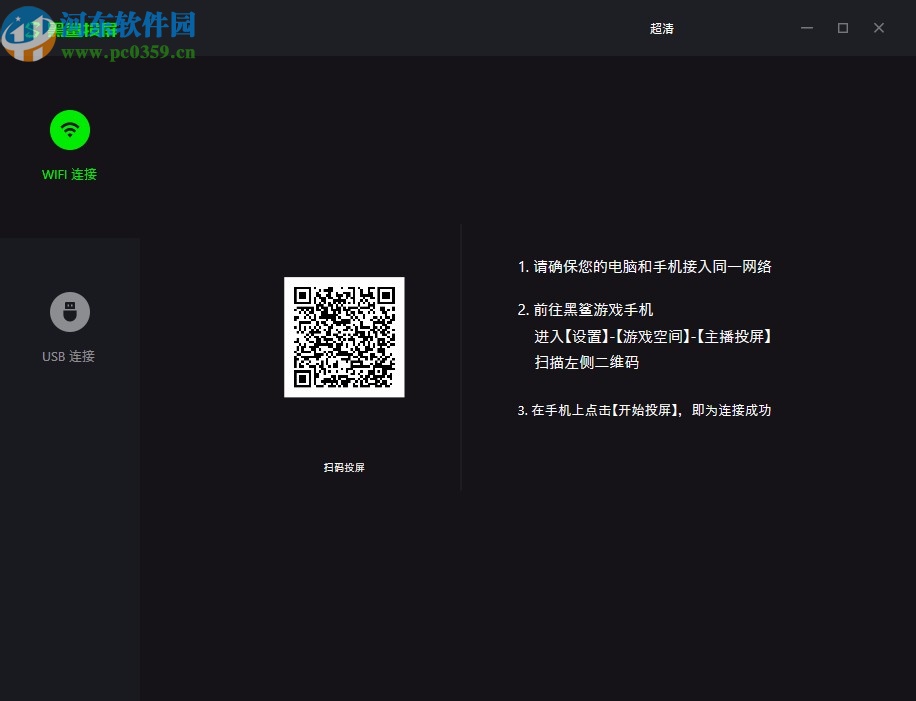Click the 扫码投屏 label below the QR code
The width and height of the screenshot is (916, 701).
pyautogui.click(x=344, y=467)
